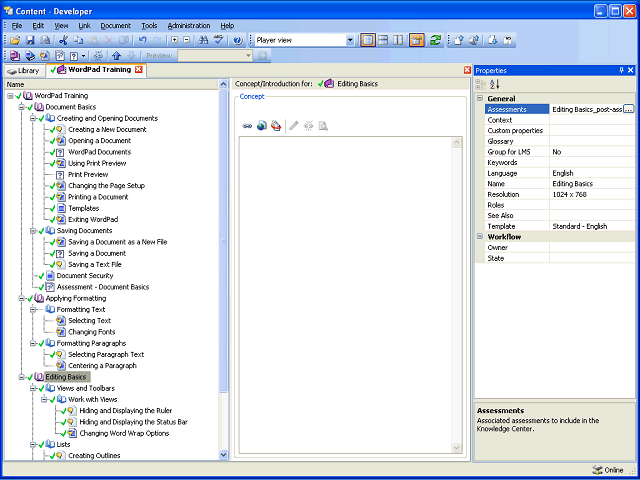Close the Properties pane
The image size is (640, 480).
[x=631, y=70]
